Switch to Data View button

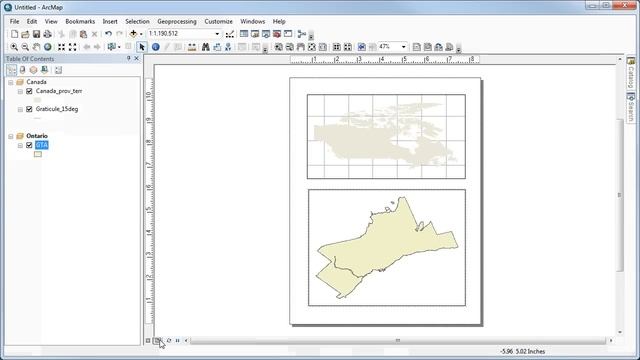148,340
